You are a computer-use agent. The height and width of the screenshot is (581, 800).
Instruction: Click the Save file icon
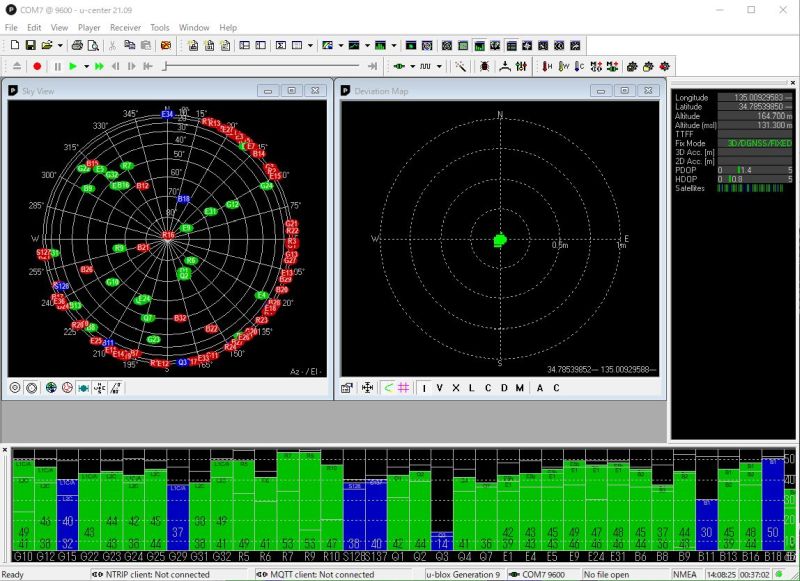tap(30, 45)
